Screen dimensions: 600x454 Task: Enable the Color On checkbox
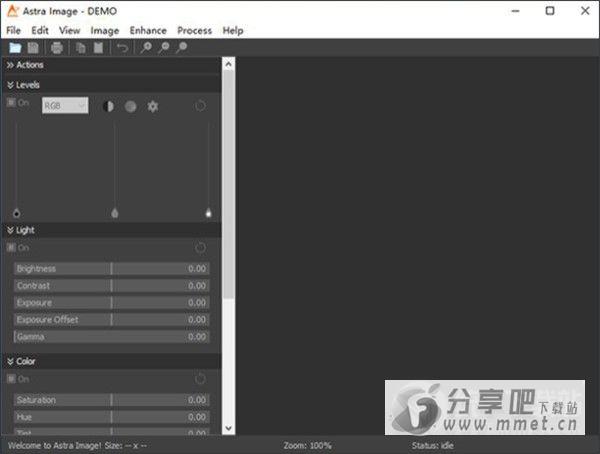[11, 379]
